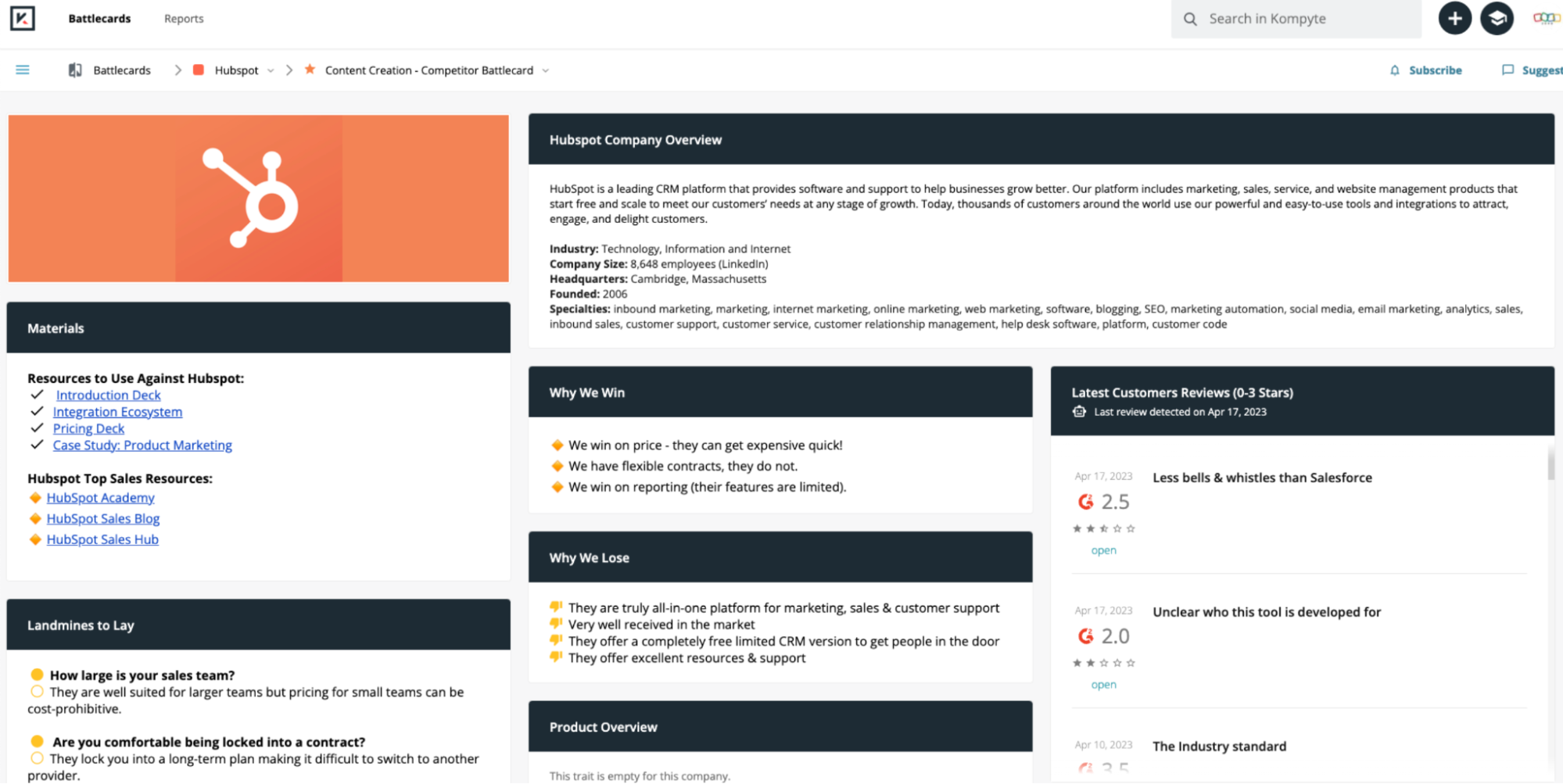1563x784 pixels.
Task: Go to Battlecards breadcrumb link
Action: click(122, 70)
